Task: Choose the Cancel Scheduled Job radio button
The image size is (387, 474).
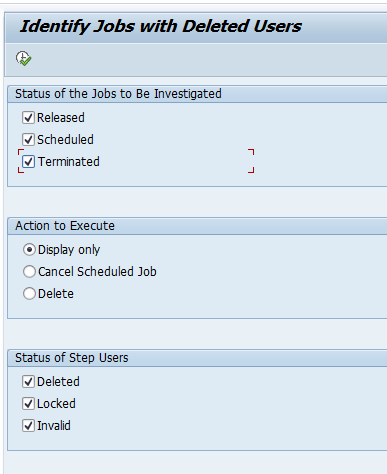Action: tap(29, 272)
